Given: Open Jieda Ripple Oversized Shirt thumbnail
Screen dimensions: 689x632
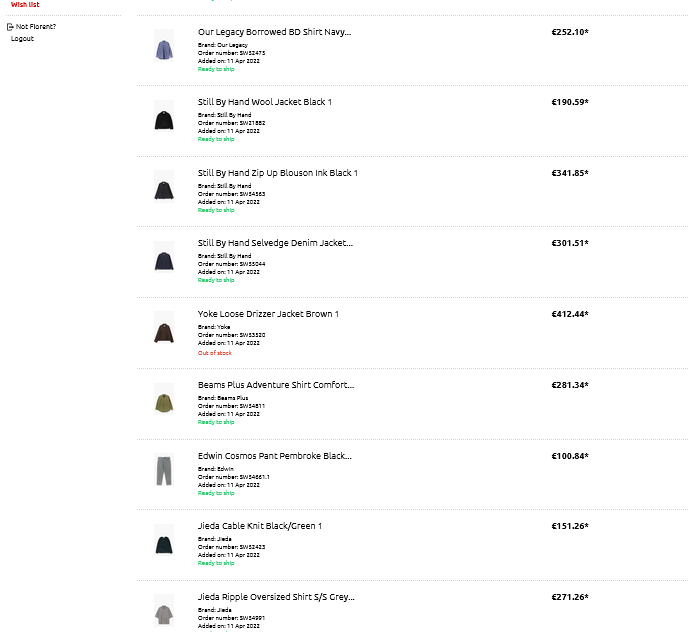Looking at the screenshot, I should pos(164,611).
